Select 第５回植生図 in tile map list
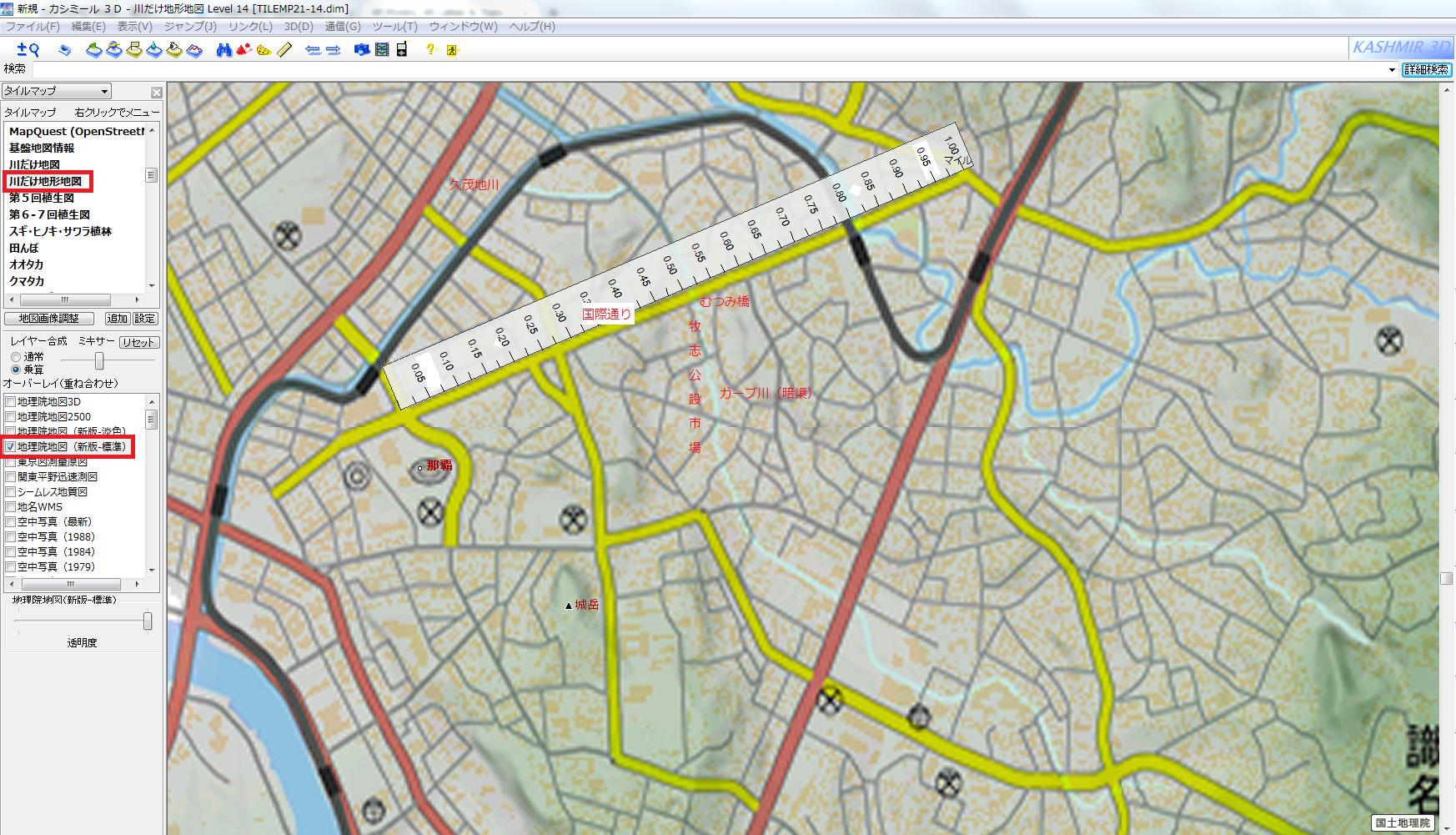Image resolution: width=1456 pixels, height=835 pixels. pos(42,198)
